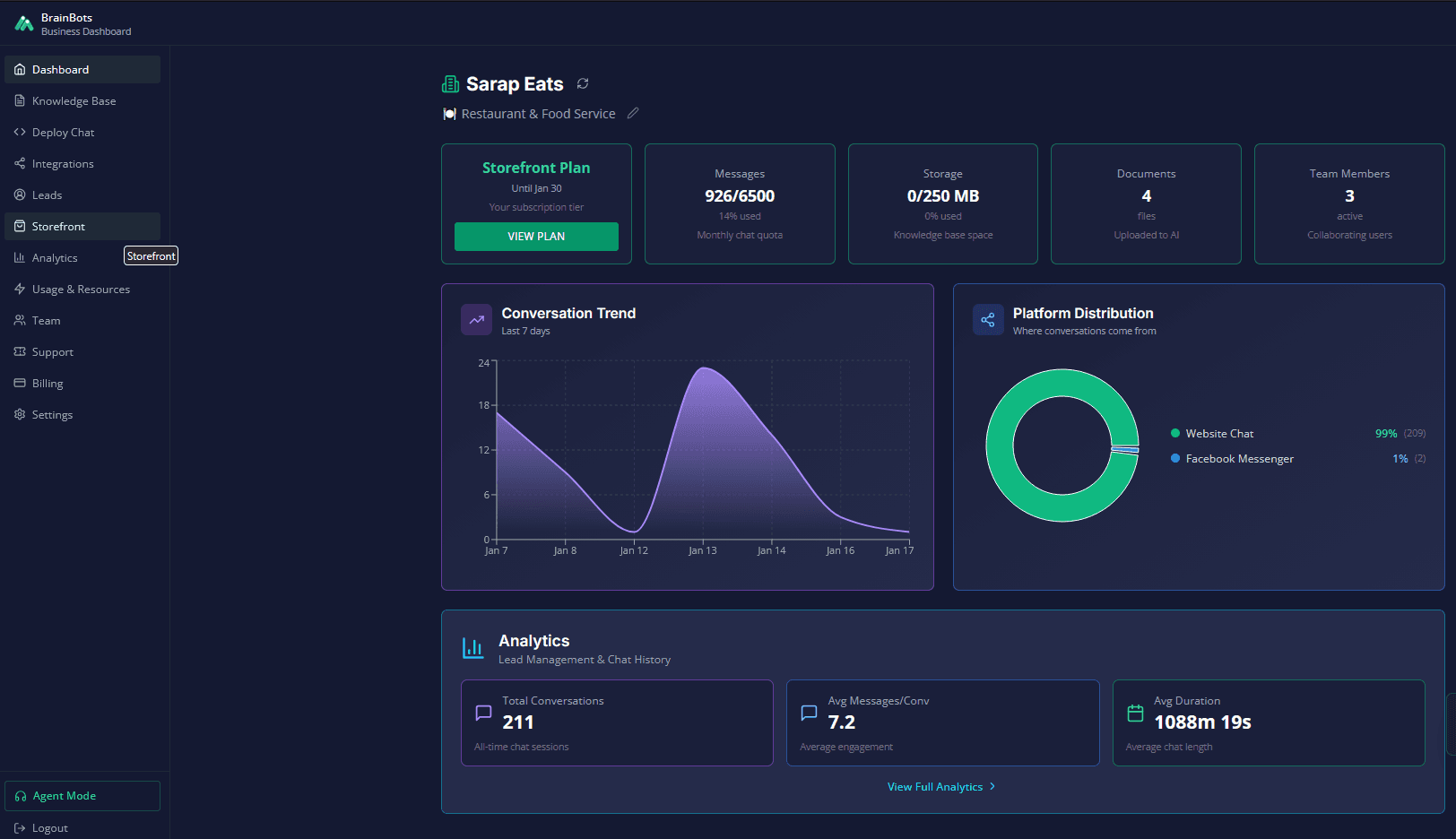Click the green Website Chat legend dot
The image size is (1456, 839).
(x=1174, y=433)
